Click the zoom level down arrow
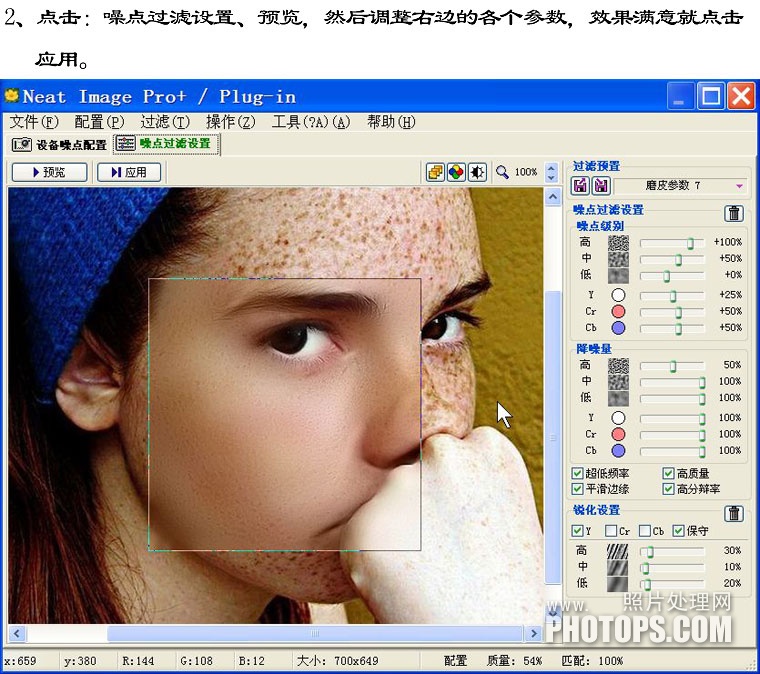Image resolution: width=760 pixels, height=674 pixels. pos(551,177)
